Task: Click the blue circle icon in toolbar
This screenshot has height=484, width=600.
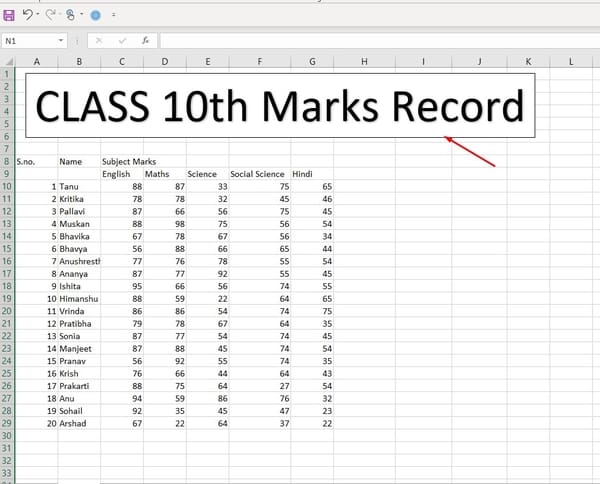Action: 95,15
